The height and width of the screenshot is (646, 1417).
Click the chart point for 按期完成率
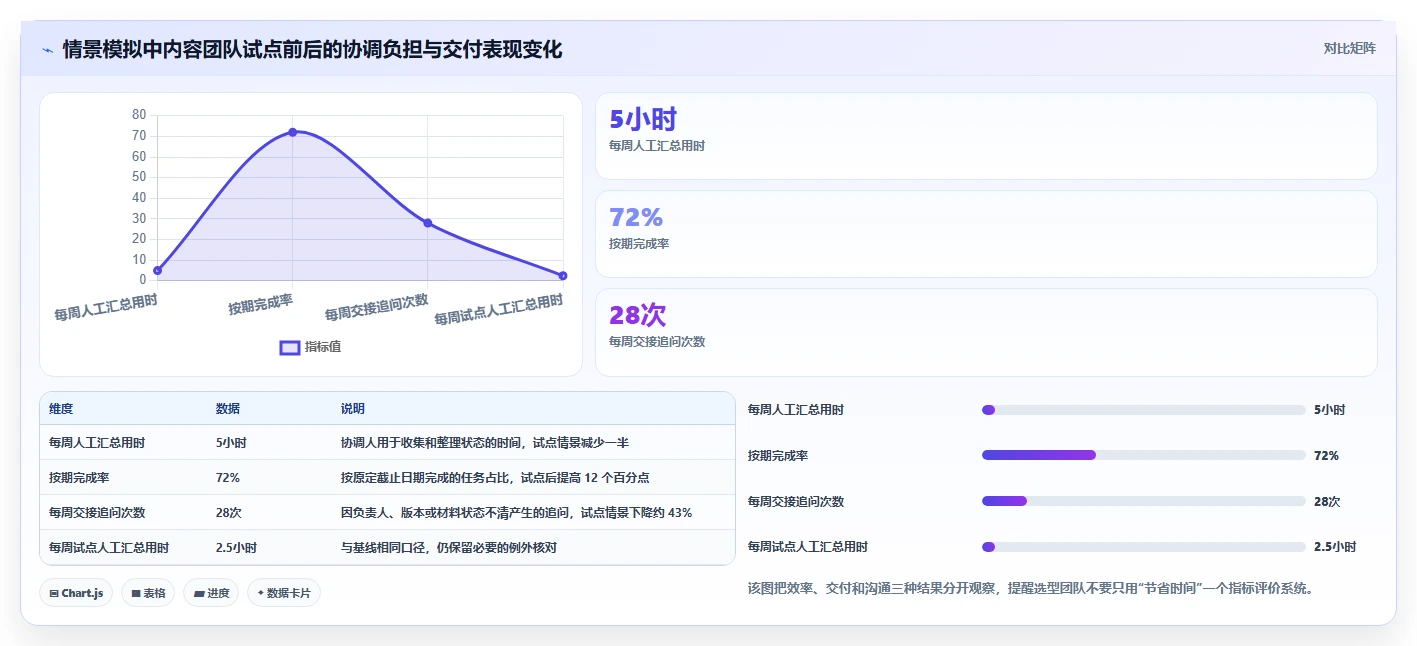(x=292, y=132)
